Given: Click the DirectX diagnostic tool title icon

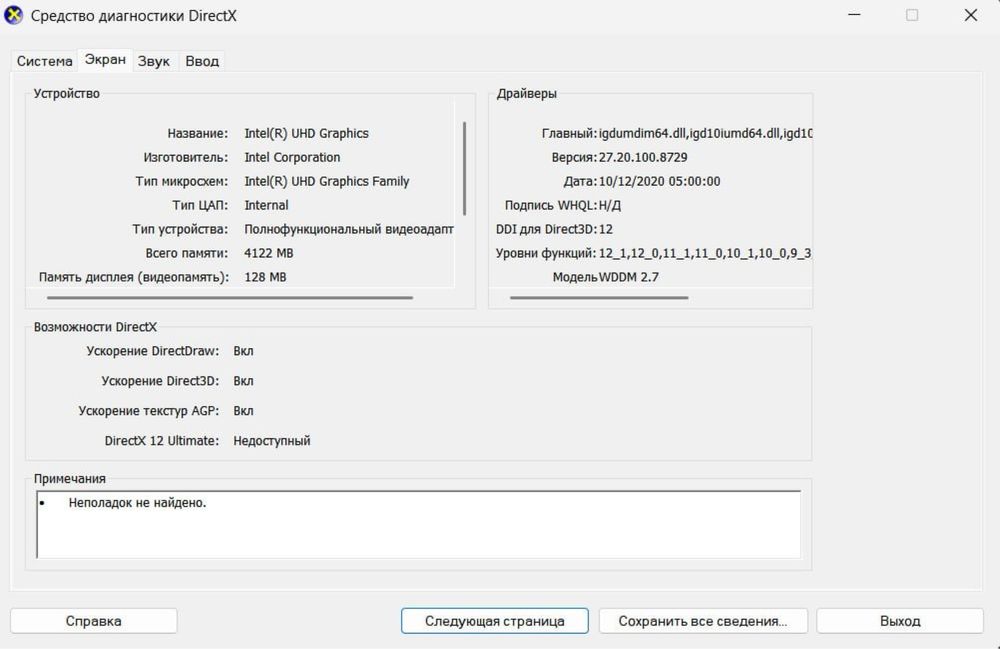Looking at the screenshot, I should tap(13, 15).
